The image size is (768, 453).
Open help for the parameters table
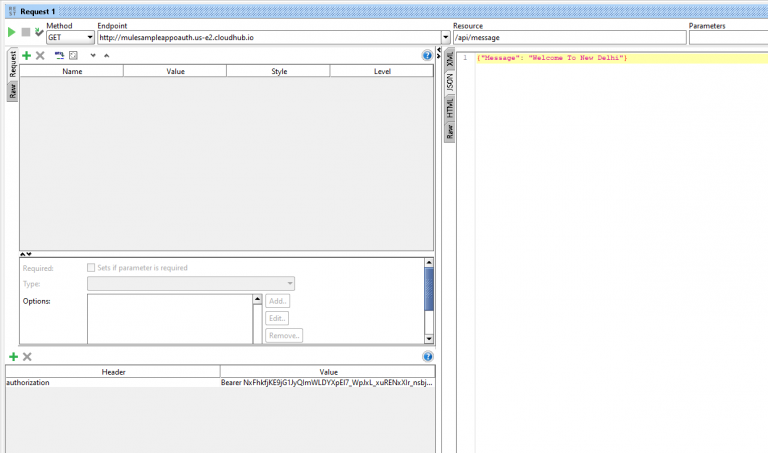(x=428, y=56)
